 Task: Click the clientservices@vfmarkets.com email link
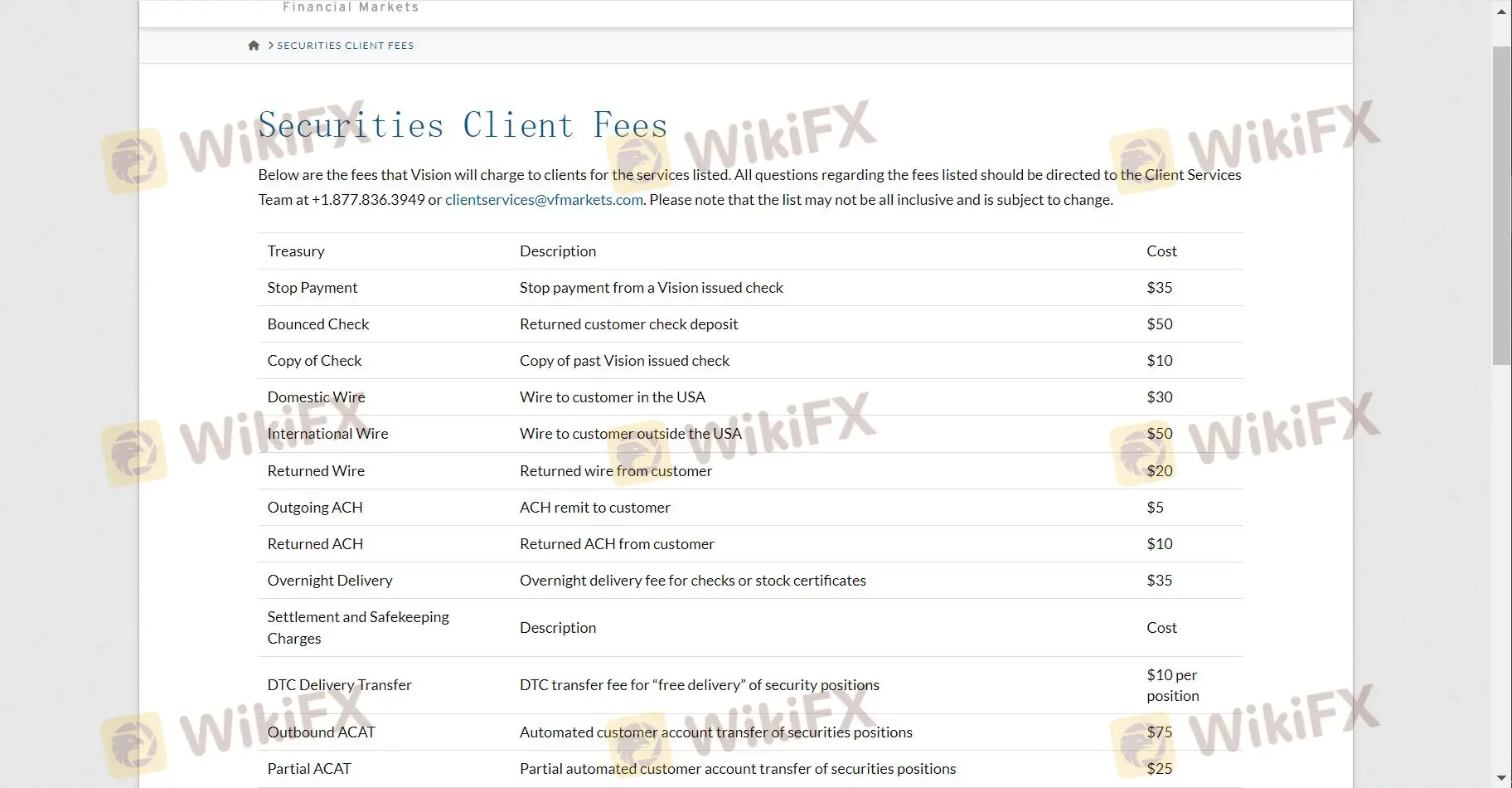click(x=544, y=200)
